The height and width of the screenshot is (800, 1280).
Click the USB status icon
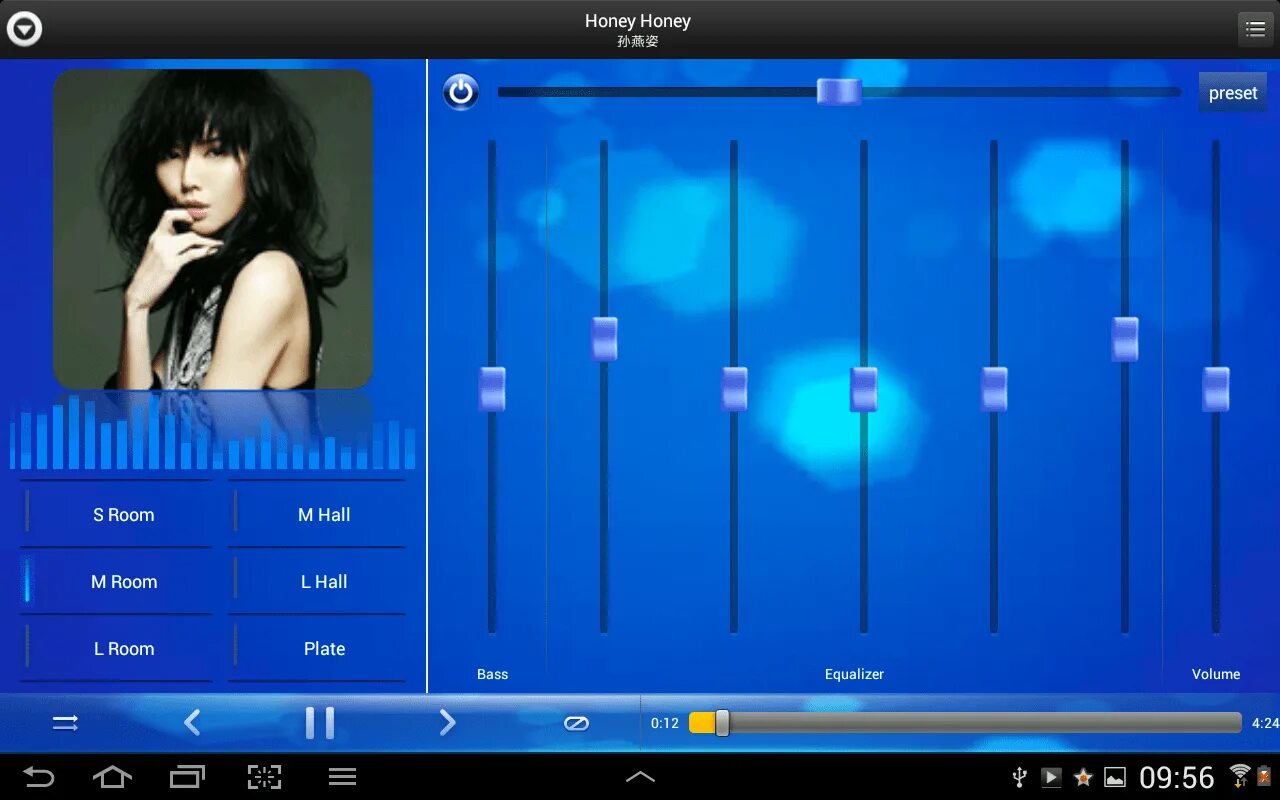1020,777
